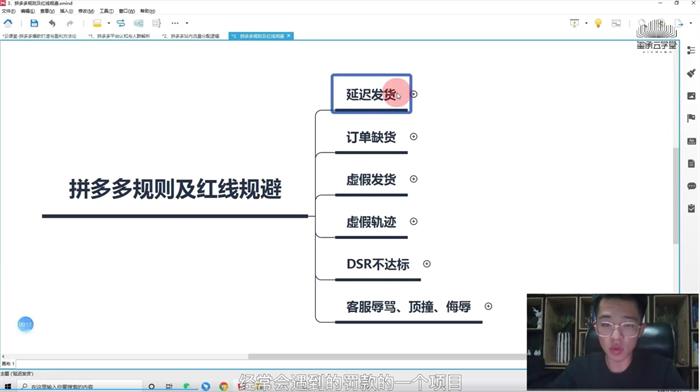The width and height of the screenshot is (700, 392).
Task: Open the Help menu, last in the menu bar
Action: click(147, 11)
